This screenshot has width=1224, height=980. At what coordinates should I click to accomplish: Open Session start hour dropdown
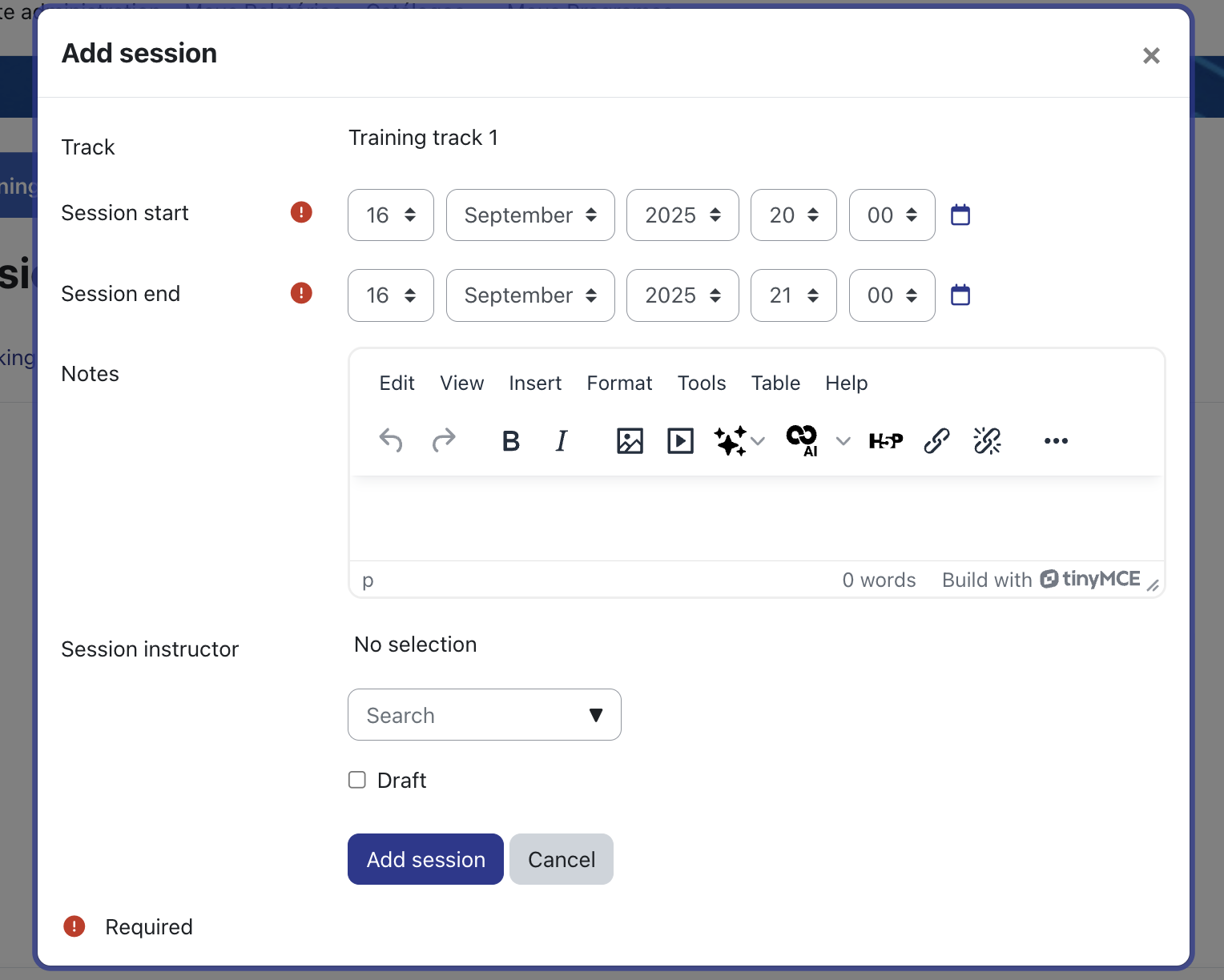pos(794,215)
